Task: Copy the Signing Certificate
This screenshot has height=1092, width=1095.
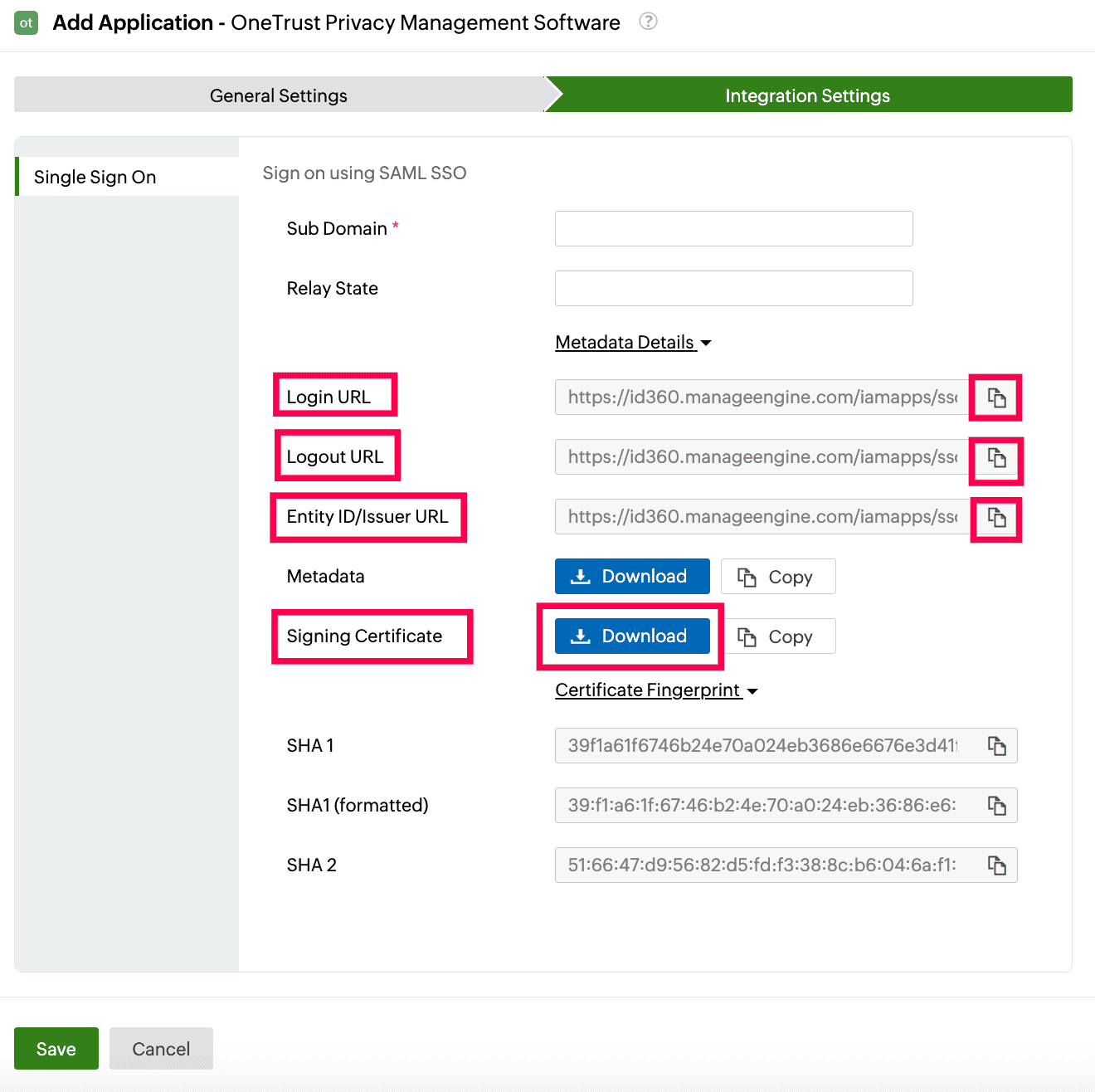Action: click(x=778, y=636)
